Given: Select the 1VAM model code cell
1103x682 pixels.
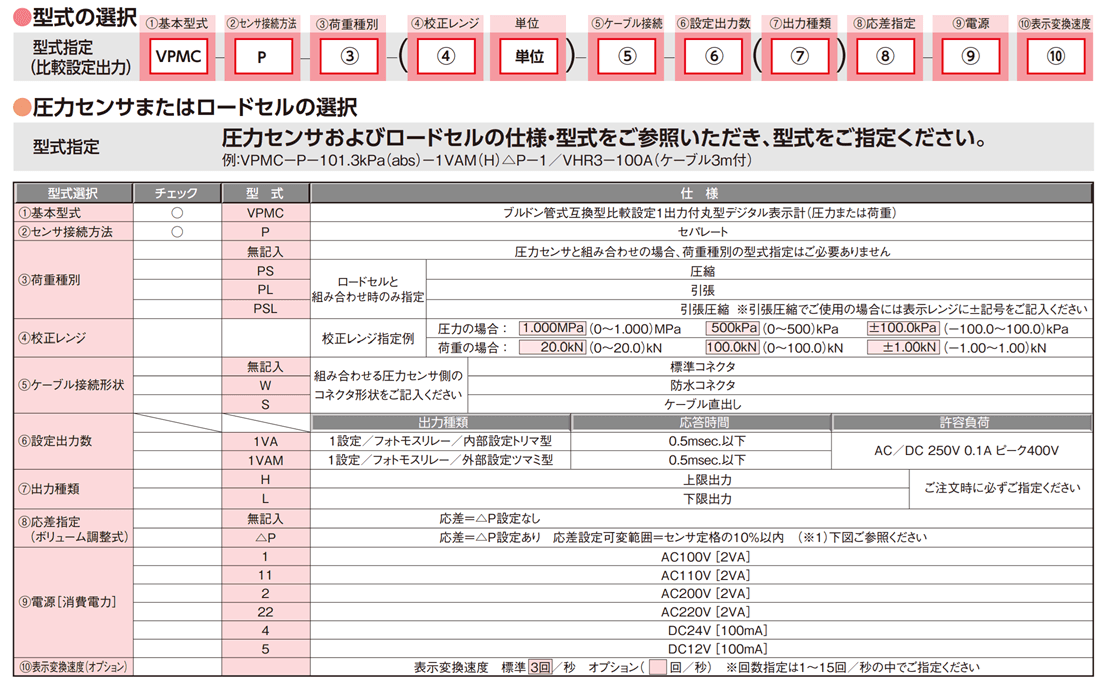Looking at the screenshot, I should 265,461.
